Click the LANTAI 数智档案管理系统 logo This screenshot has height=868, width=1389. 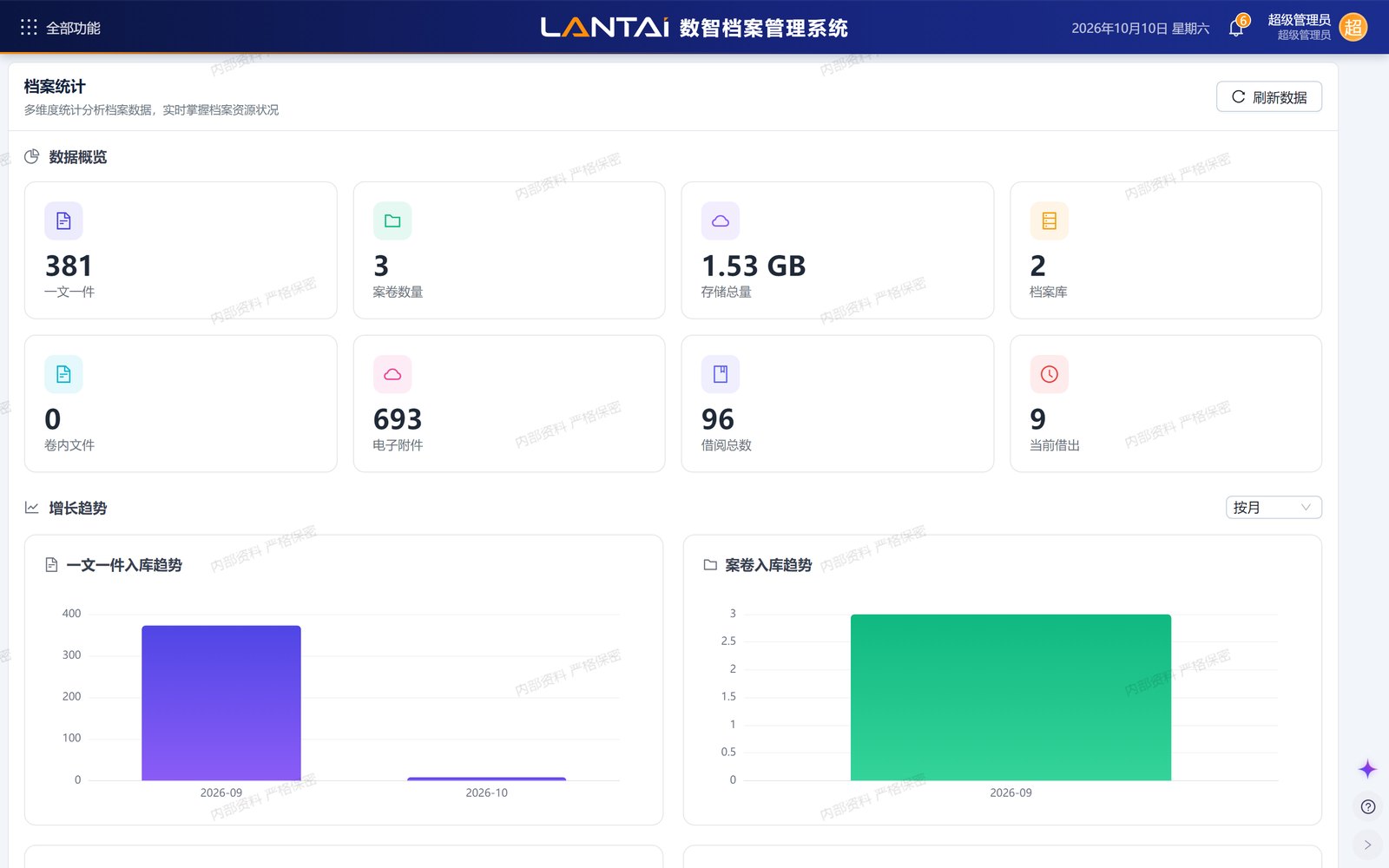(x=694, y=28)
